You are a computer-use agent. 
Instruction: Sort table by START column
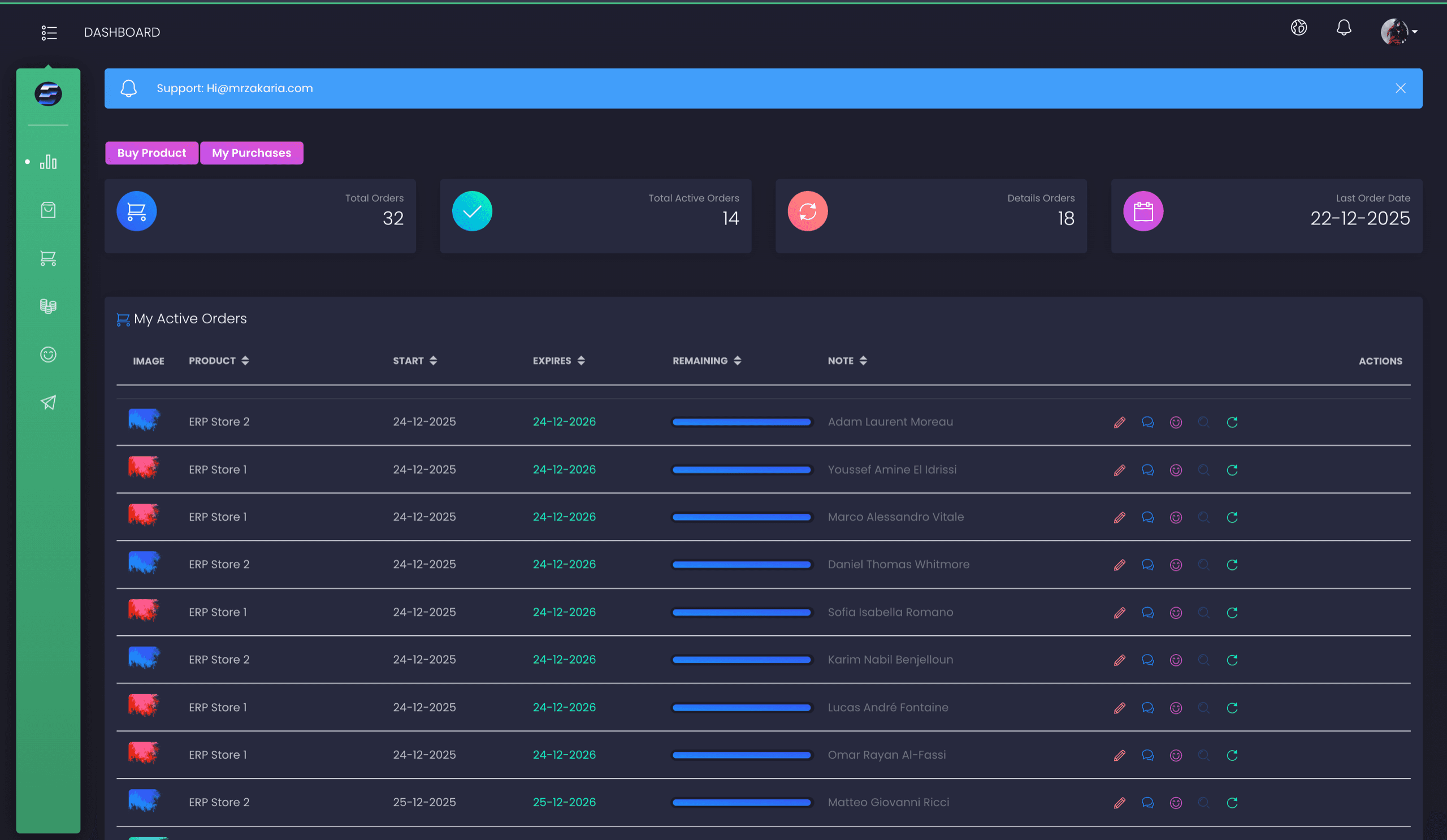tap(414, 361)
